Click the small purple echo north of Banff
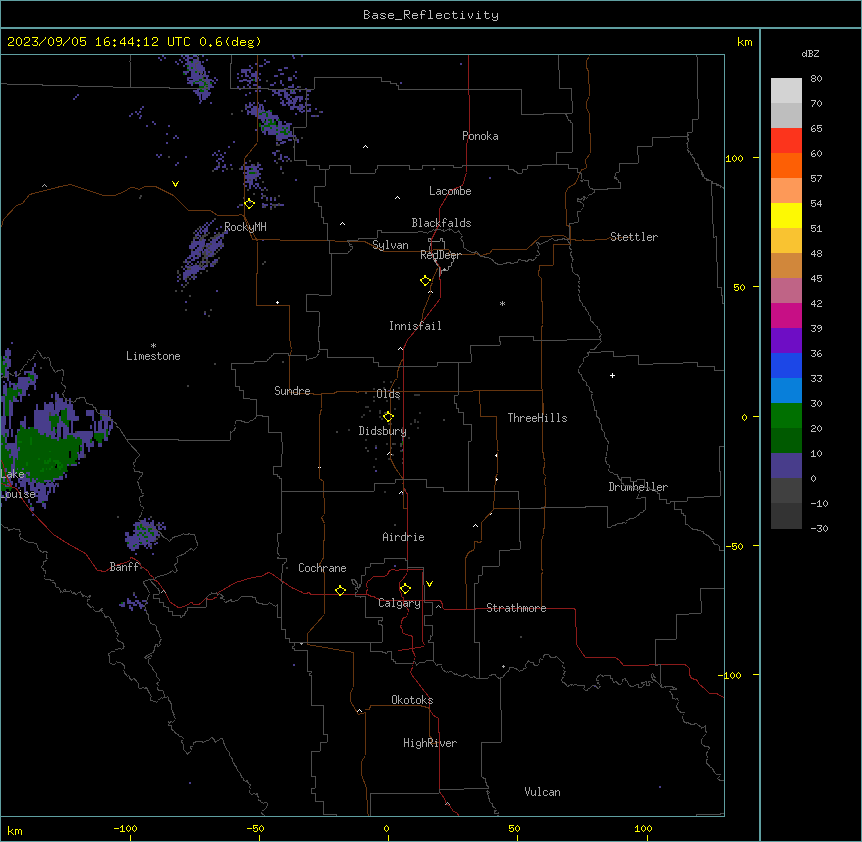Screen dimensions: 862x842 tap(145, 534)
